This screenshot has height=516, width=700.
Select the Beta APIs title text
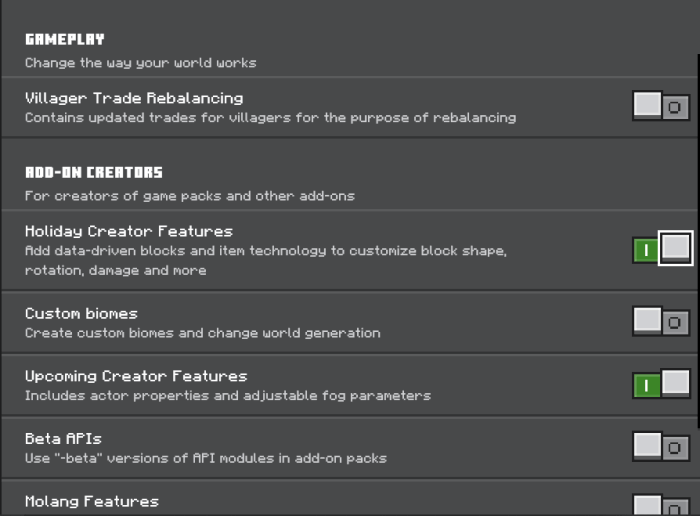point(63,439)
